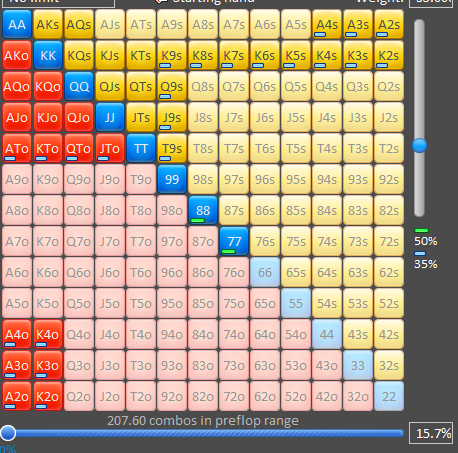Deselect the AKo offsuit cell

(17, 55)
